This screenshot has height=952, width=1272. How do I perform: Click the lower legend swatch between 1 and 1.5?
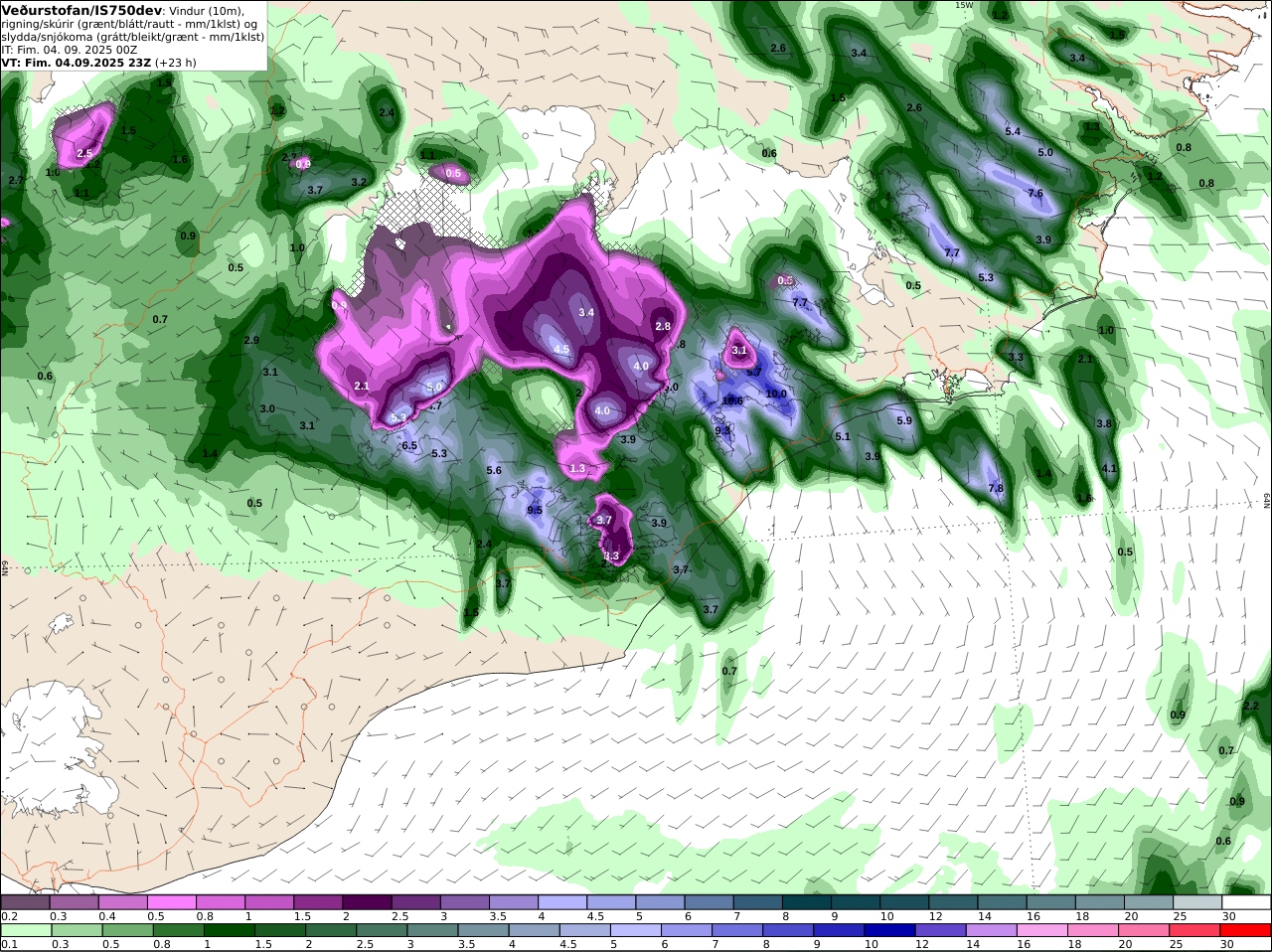point(229,931)
